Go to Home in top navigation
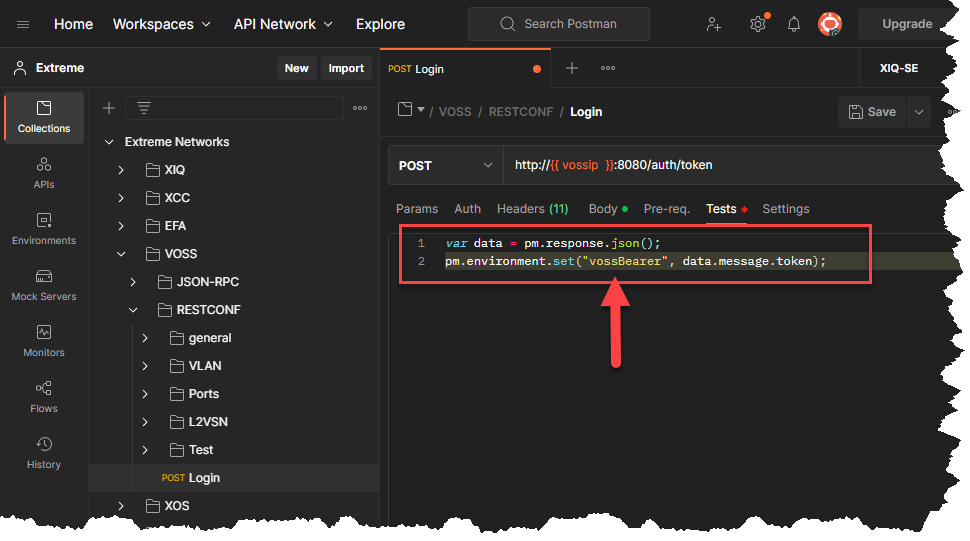970x541 pixels. click(74, 24)
